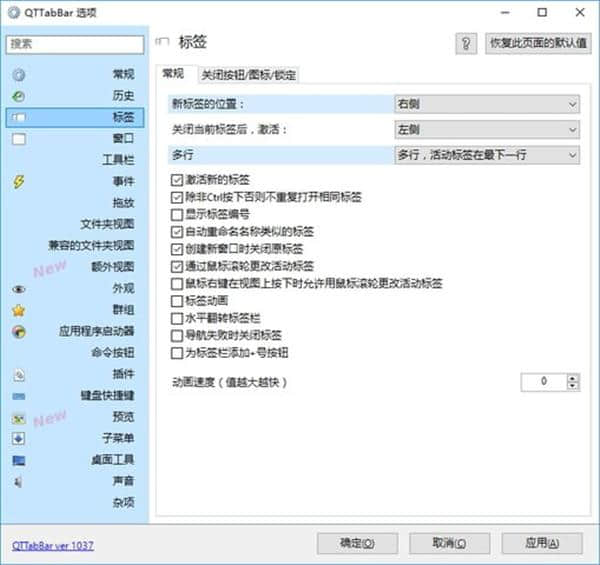Image resolution: width=600 pixels, height=565 pixels.
Task: Open the 窗口 window category
Action: [x=75, y=138]
